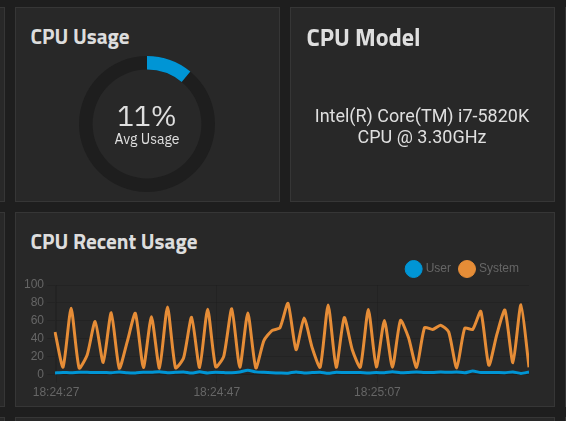Click the CPU Recent Usage heading
Viewport: 566px width, 421px height.
pos(114,242)
